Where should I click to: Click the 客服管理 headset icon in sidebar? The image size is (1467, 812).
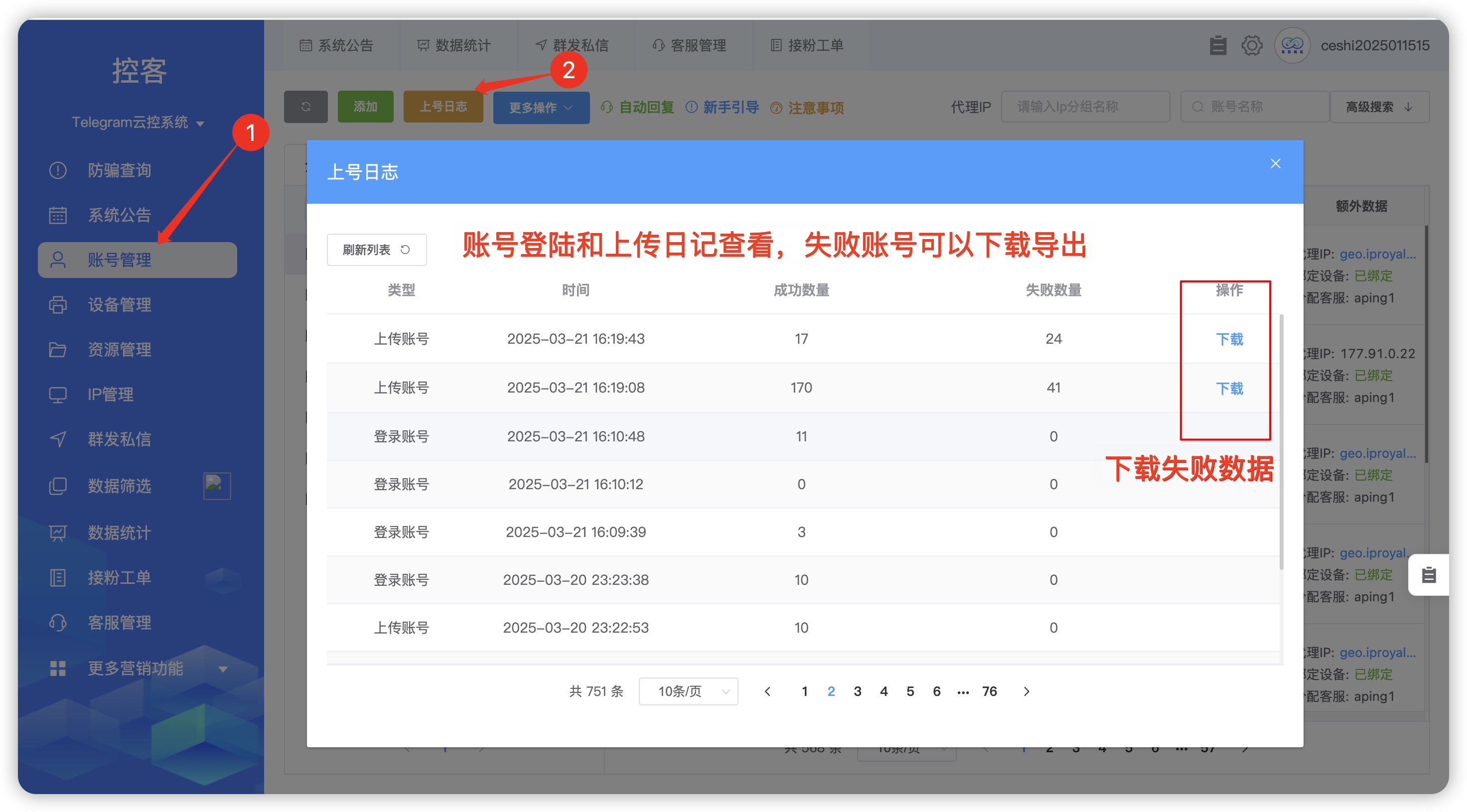click(x=57, y=622)
